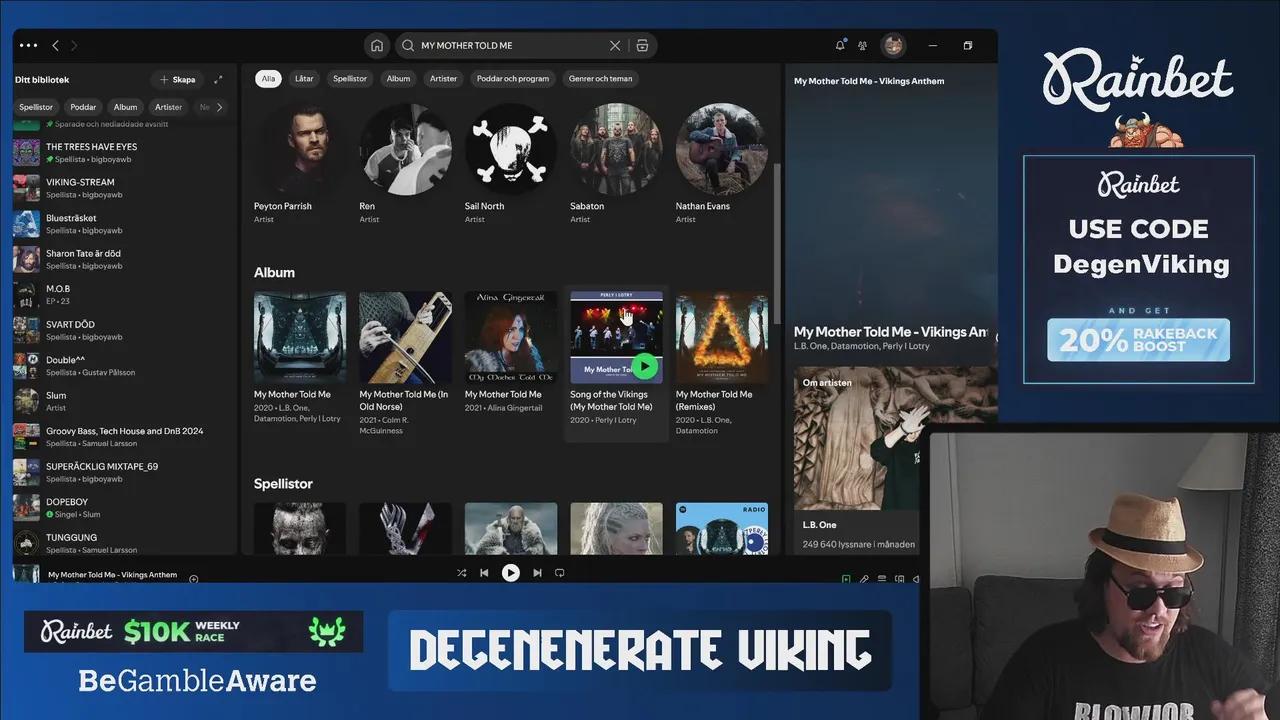Open the Double^^ playlist

125,365
